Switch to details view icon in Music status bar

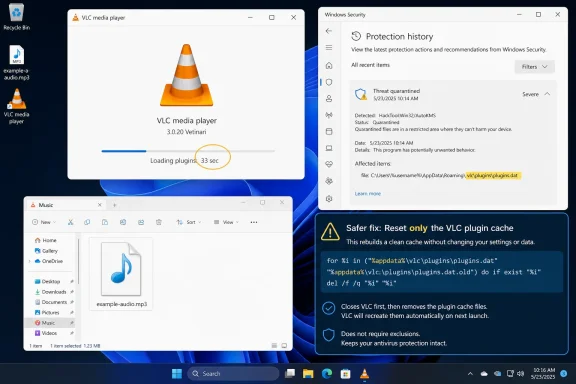tap(274, 345)
